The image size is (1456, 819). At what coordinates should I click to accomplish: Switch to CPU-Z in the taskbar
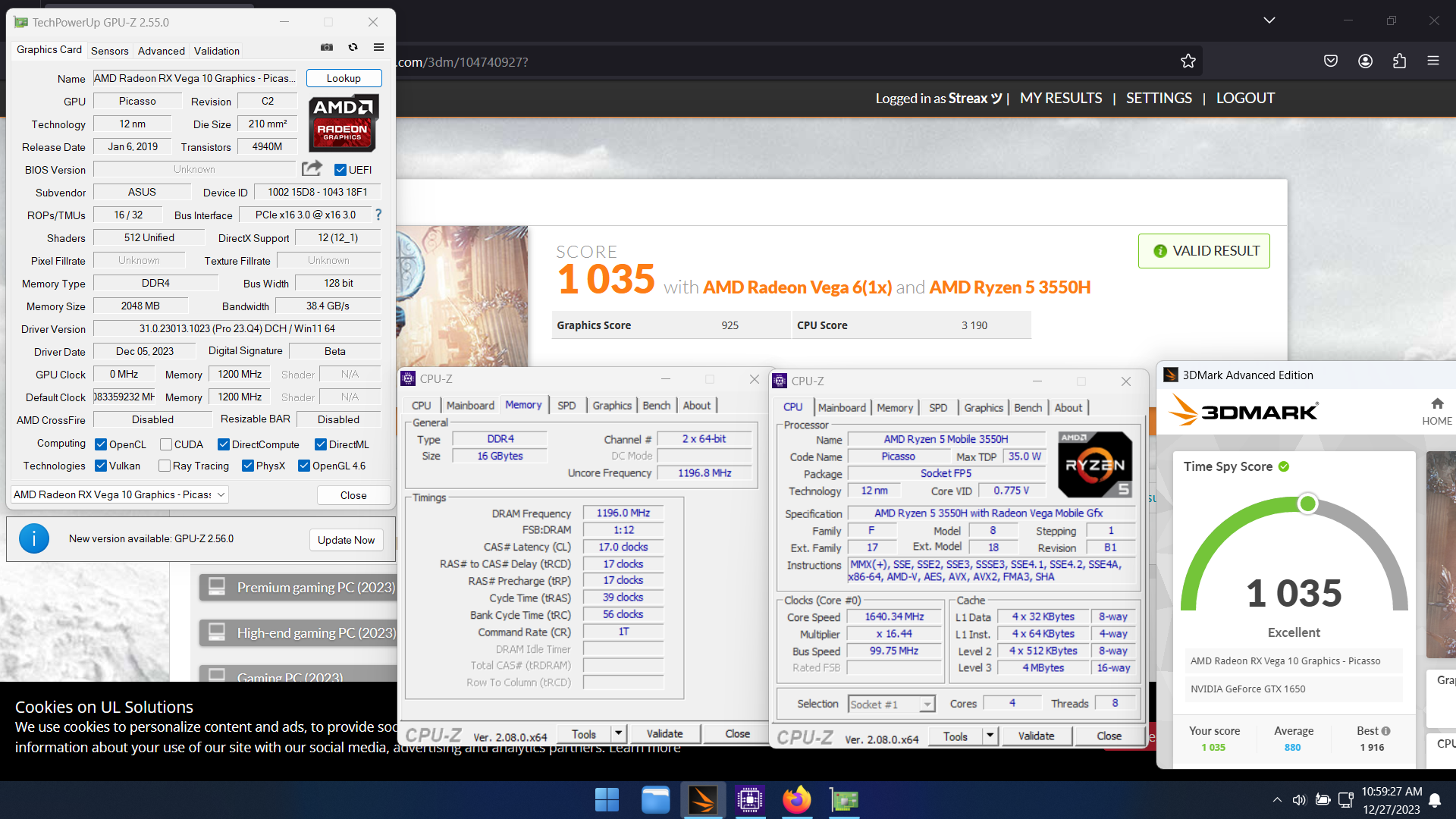[749, 800]
